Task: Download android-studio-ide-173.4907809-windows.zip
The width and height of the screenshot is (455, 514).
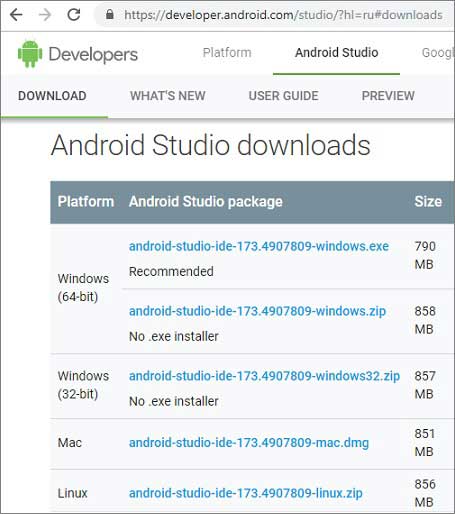Action: coord(257,311)
